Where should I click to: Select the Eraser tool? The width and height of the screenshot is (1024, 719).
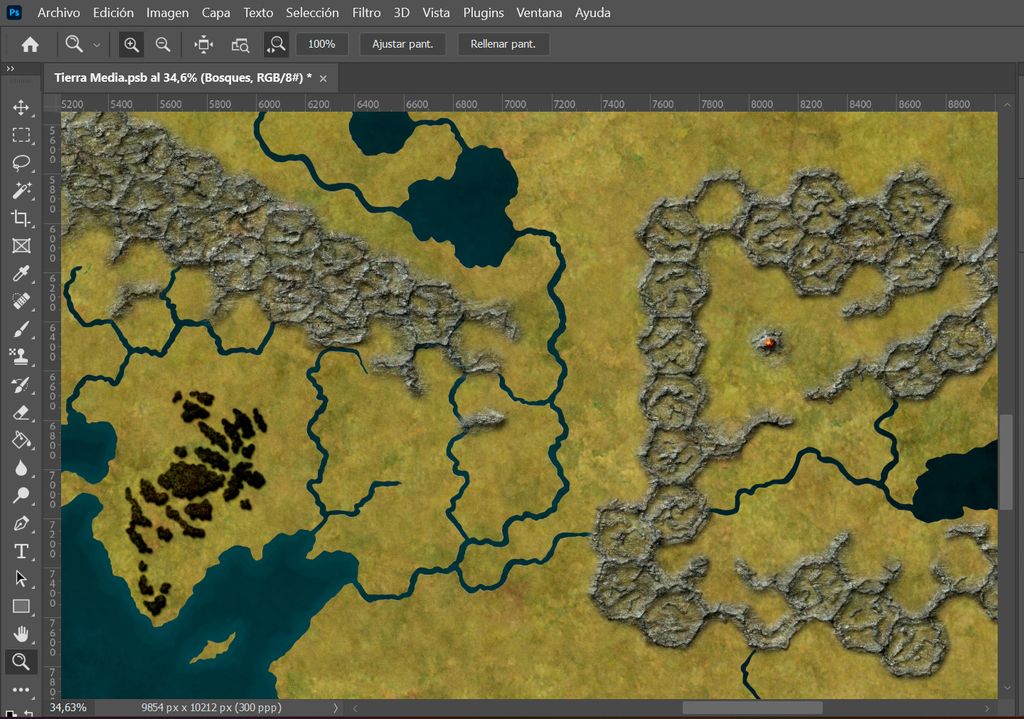[22, 411]
